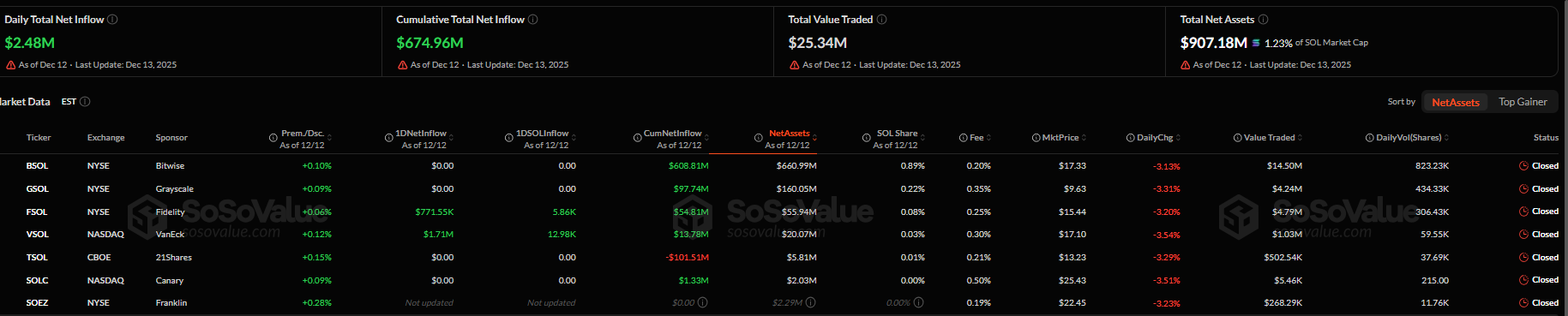Click the $660.99M NetAssets value
The height and width of the screenshot is (316, 1568).
coord(796,166)
